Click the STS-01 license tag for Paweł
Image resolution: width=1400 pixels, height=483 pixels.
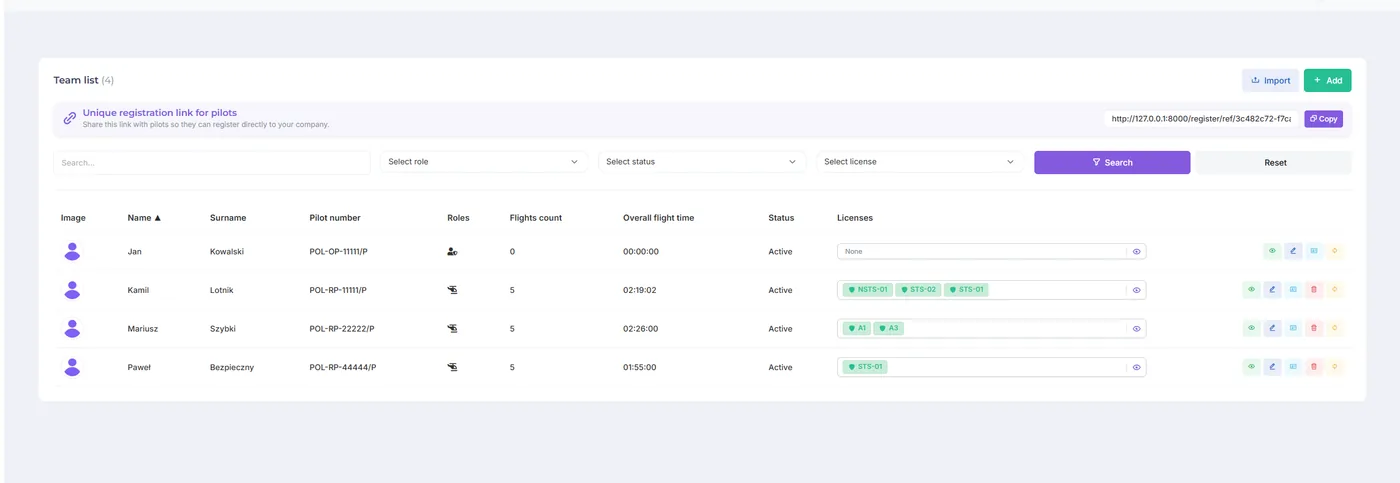coord(865,367)
